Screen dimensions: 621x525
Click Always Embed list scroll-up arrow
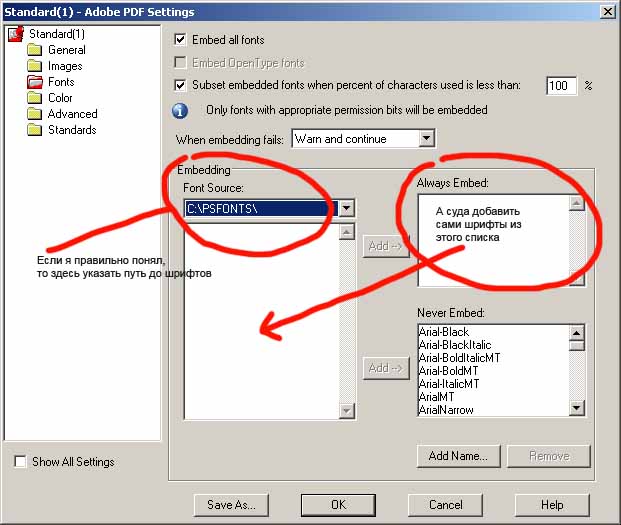[577, 203]
